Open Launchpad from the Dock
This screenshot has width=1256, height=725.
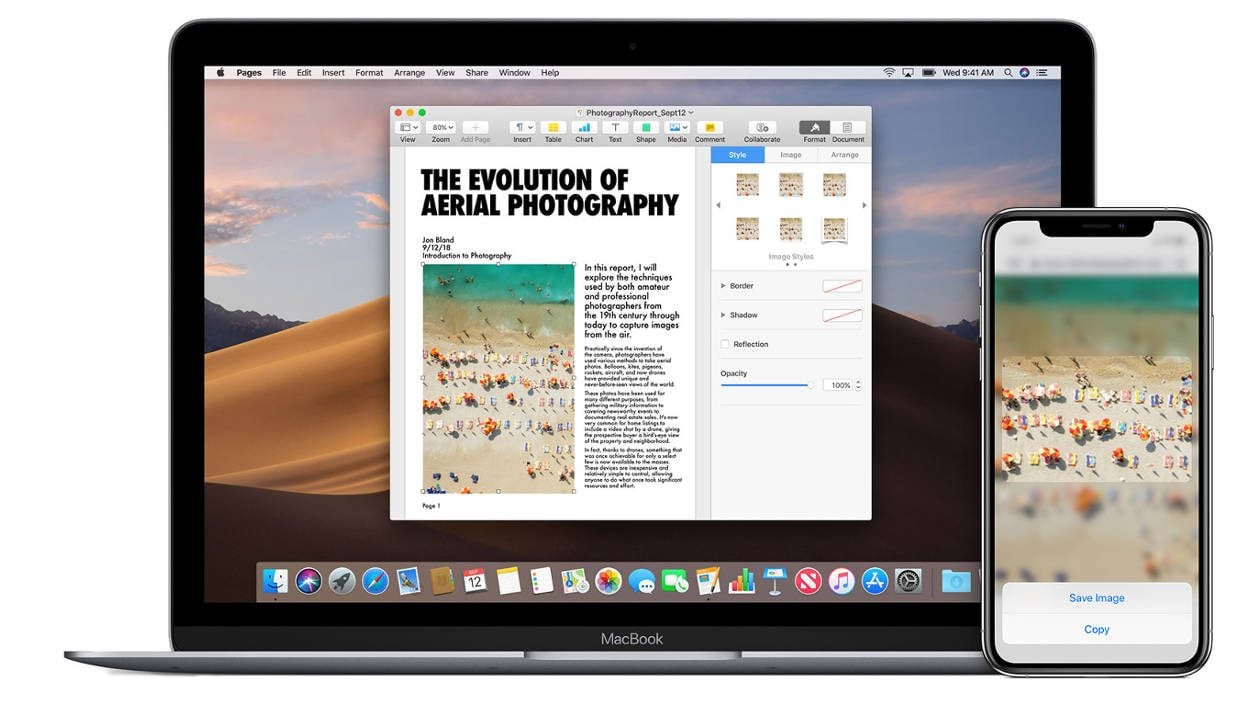point(342,580)
